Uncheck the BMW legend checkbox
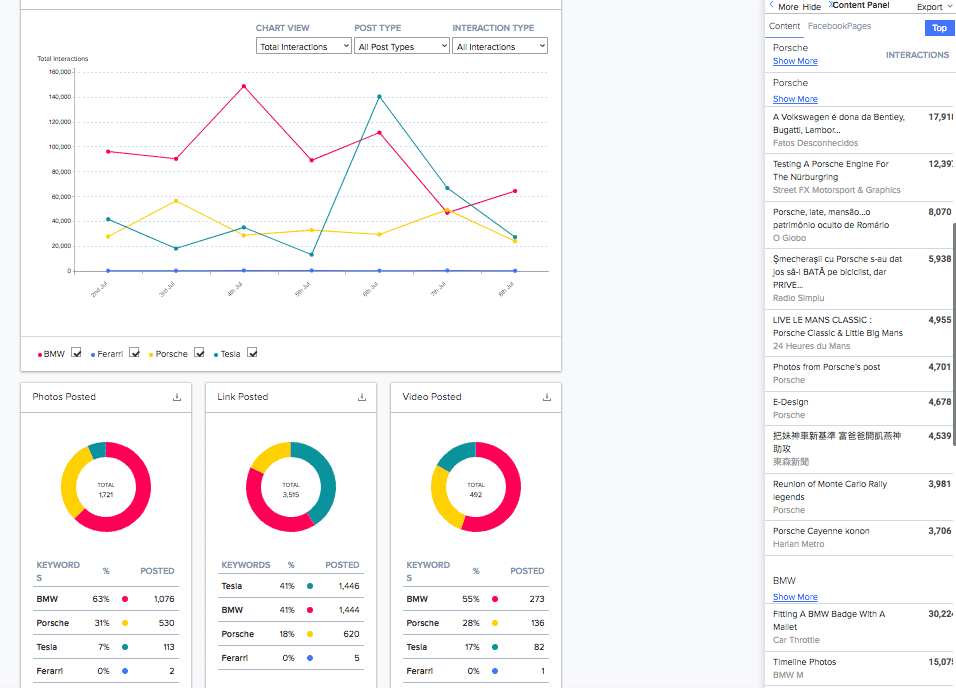The width and height of the screenshot is (956, 688). point(76,353)
